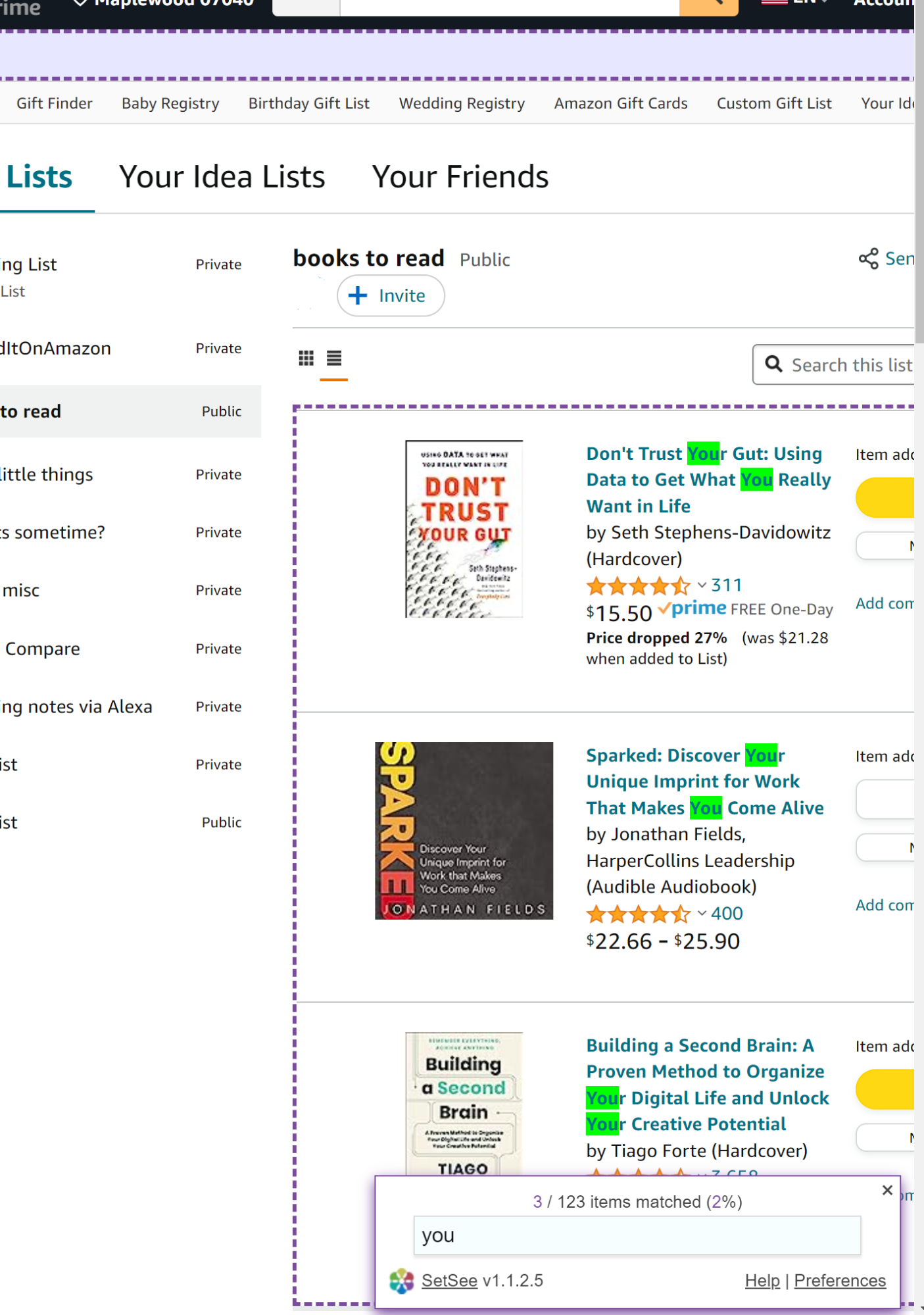Open the SetSee Preferences link
Screen dimensions: 924x1315
[x=839, y=1281]
